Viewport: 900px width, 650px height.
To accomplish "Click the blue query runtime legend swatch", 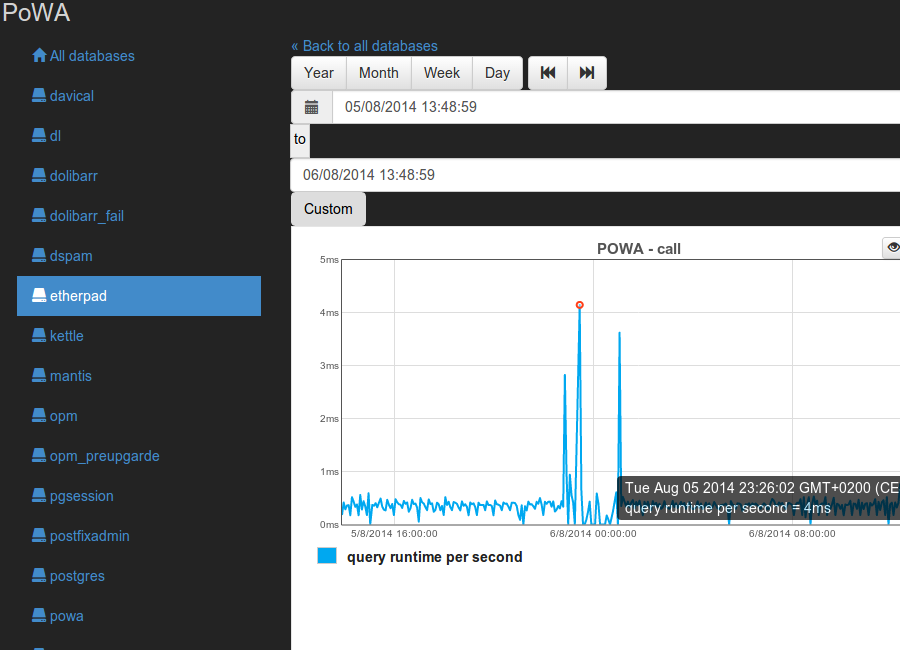I will point(327,556).
